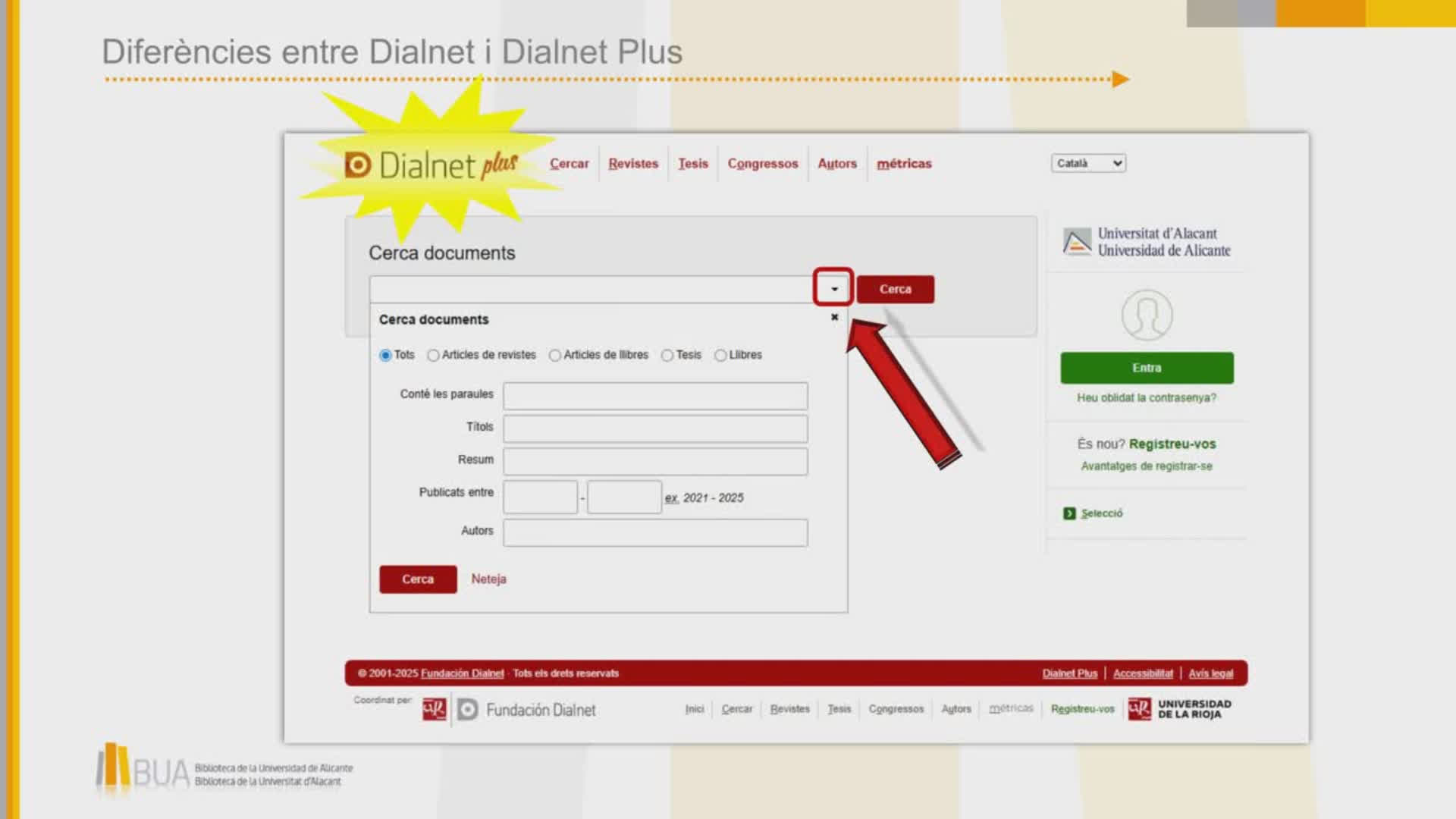1456x819 pixels.
Task: Expand the advanced search dropdown arrow
Action: point(833,289)
